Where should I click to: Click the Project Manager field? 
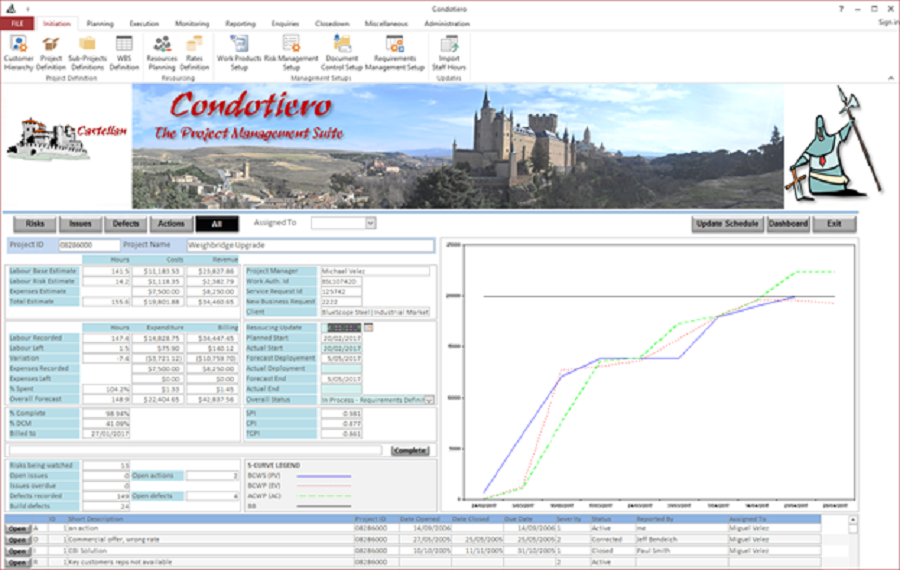pos(375,271)
